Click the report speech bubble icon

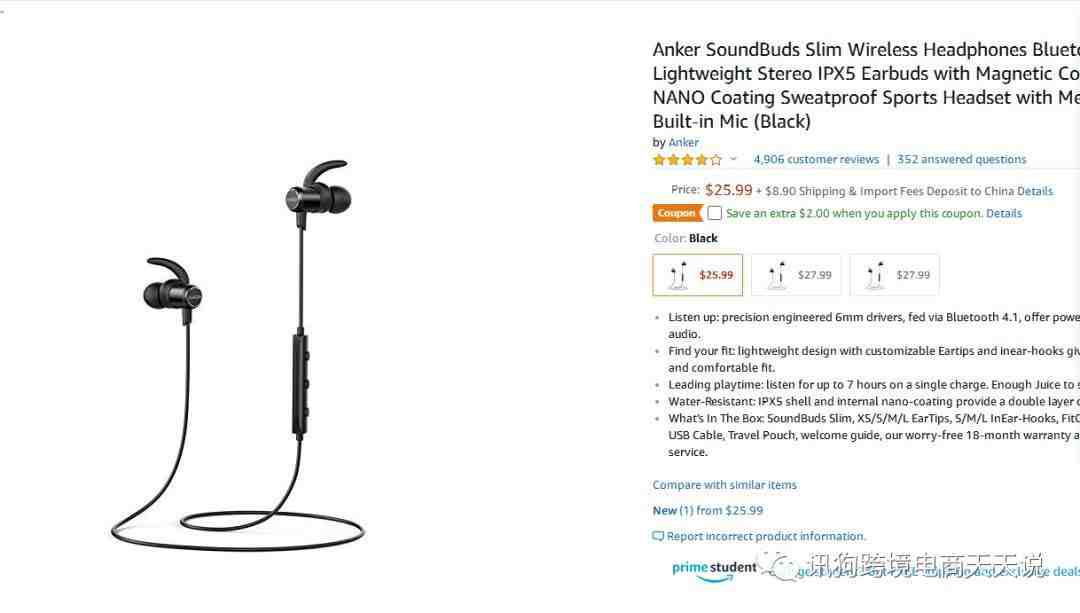click(658, 537)
